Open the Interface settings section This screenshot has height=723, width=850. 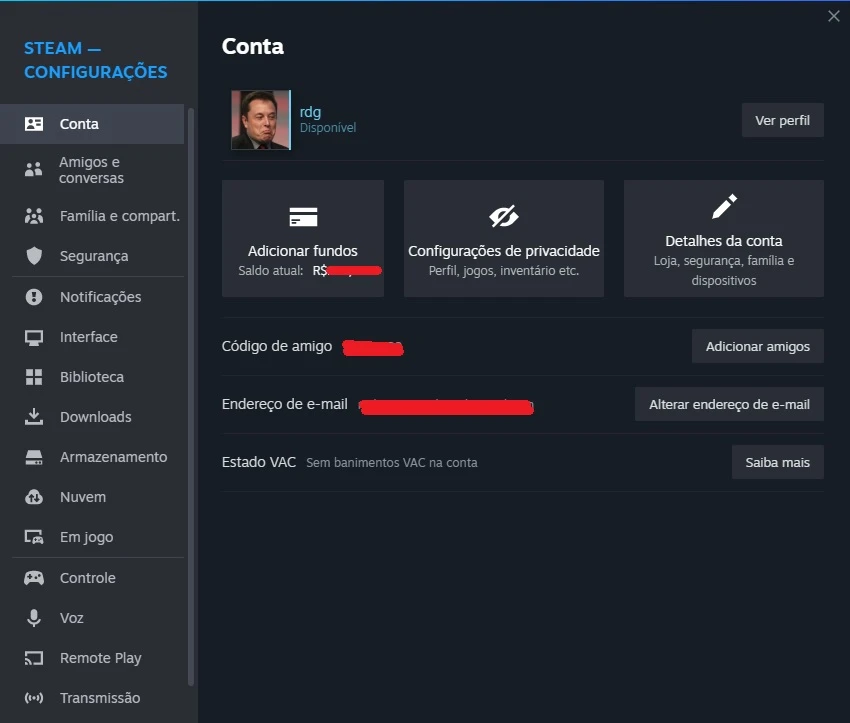click(x=92, y=337)
